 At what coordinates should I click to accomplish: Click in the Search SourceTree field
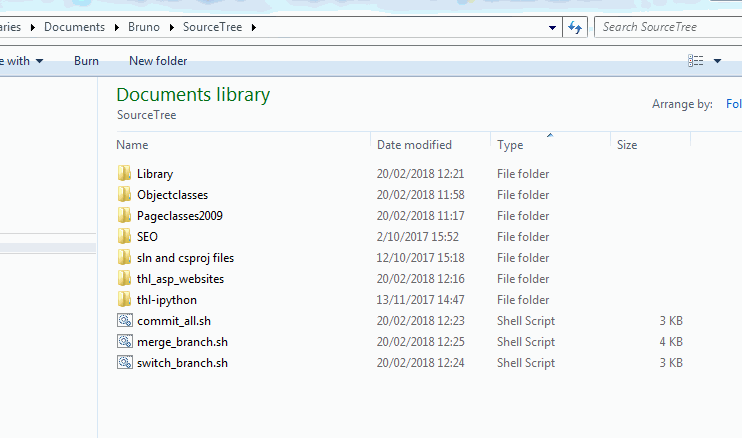coord(668,27)
